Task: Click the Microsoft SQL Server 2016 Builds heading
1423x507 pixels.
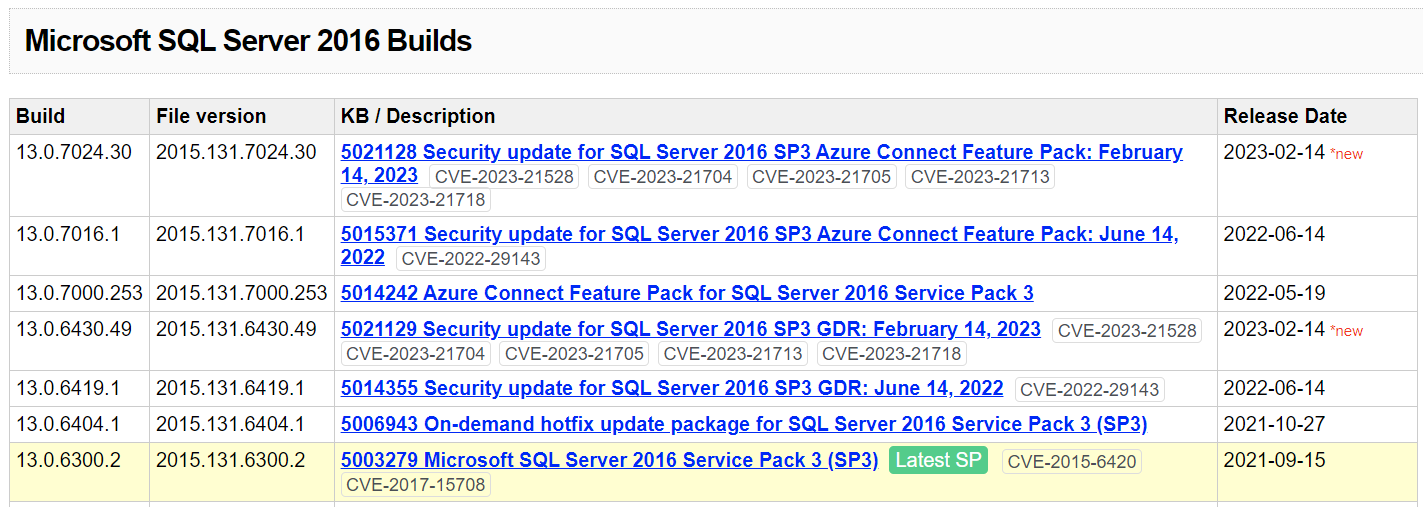Action: (248, 41)
